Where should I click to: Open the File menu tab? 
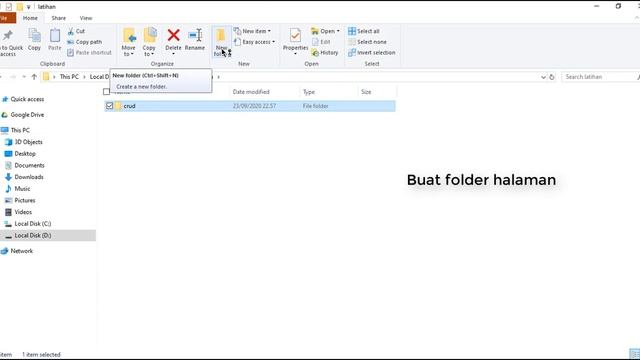[x=7, y=18]
